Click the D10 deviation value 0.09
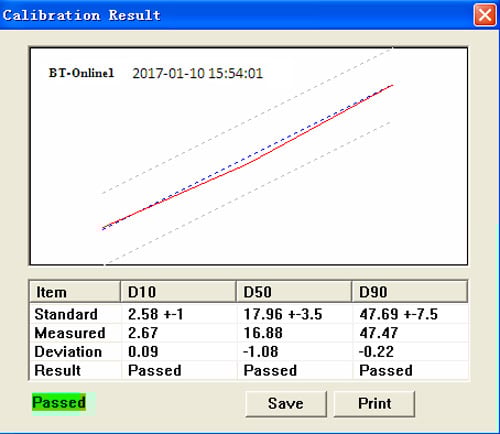 tap(143, 352)
